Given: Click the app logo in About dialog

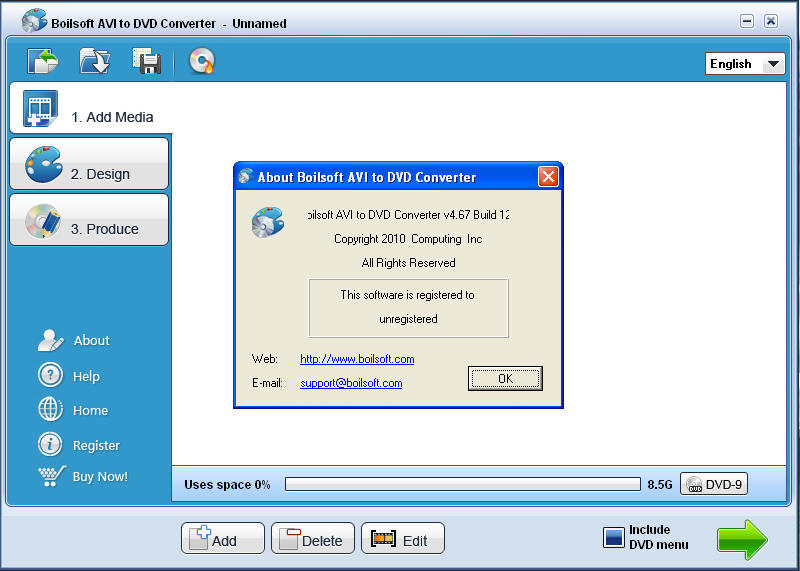Looking at the screenshot, I should point(268,222).
